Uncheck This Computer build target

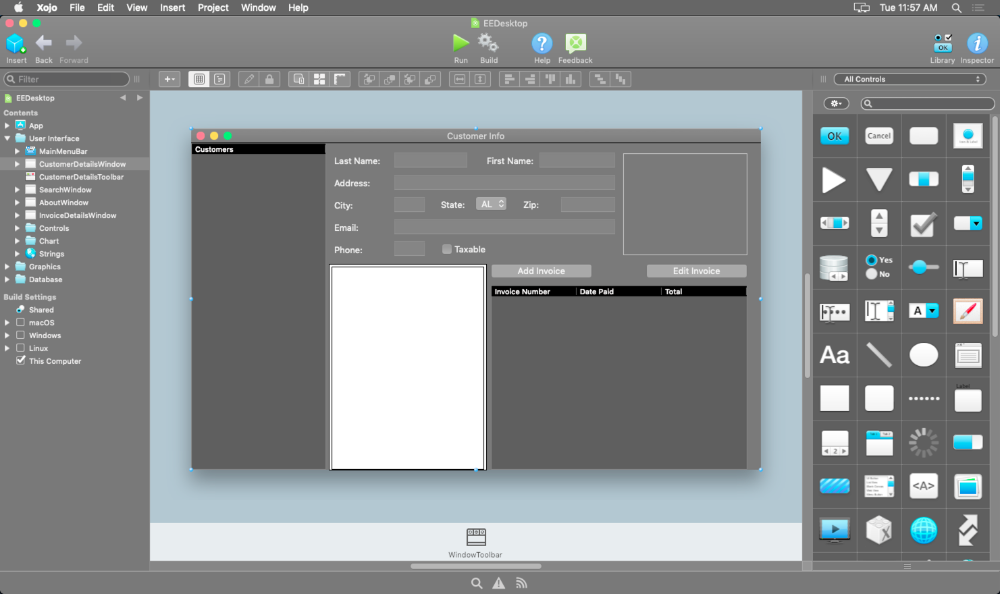[21, 361]
